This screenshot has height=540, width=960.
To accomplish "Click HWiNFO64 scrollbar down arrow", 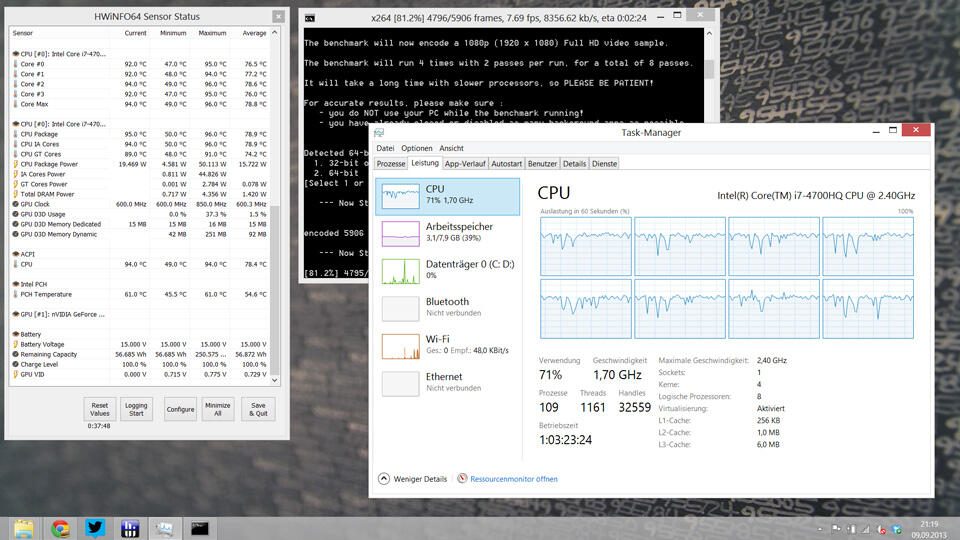I will pos(274,380).
